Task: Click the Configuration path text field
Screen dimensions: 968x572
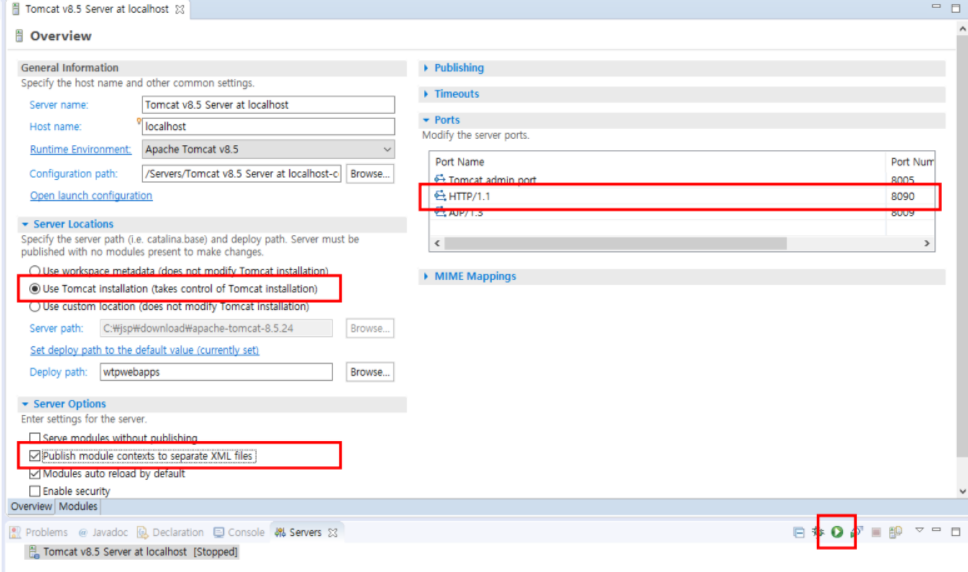Action: point(241,174)
